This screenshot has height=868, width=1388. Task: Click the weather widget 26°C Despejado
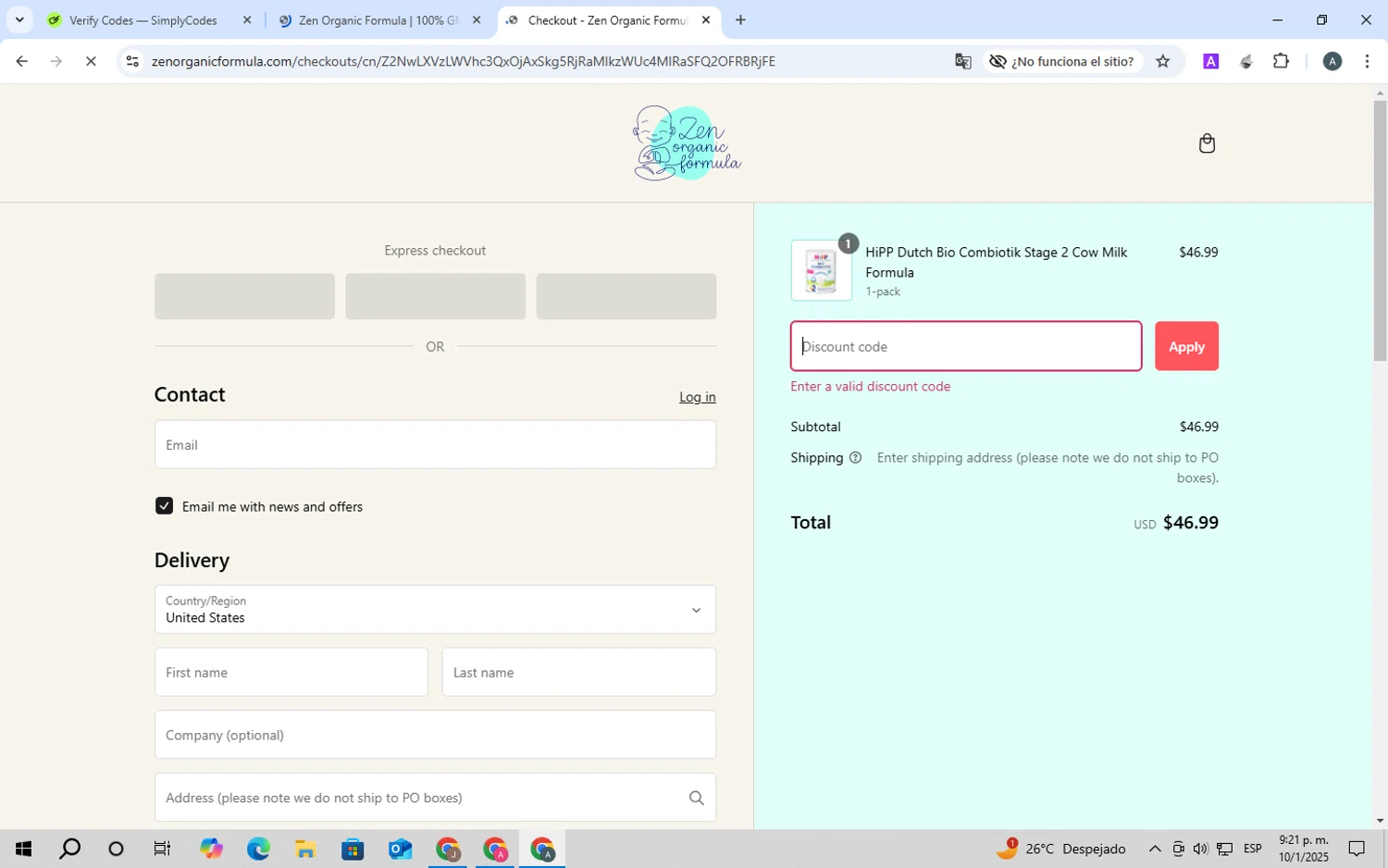pyautogui.click(x=1061, y=849)
